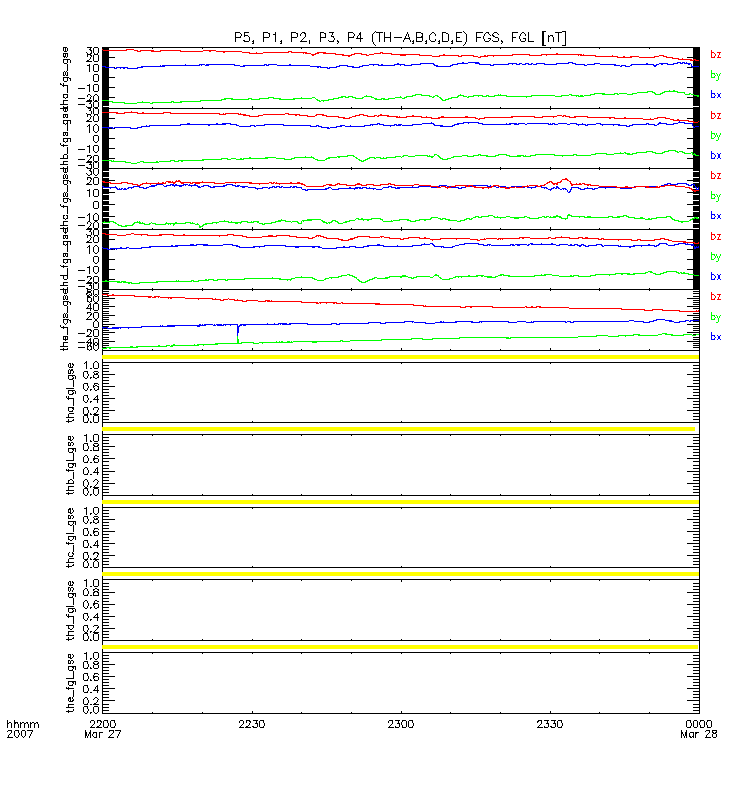Image resolution: width=750 pixels, height=800 pixels.
Task: Select the green by legend label of the tha_fgs panel
Action: pyautogui.click(x=715, y=75)
